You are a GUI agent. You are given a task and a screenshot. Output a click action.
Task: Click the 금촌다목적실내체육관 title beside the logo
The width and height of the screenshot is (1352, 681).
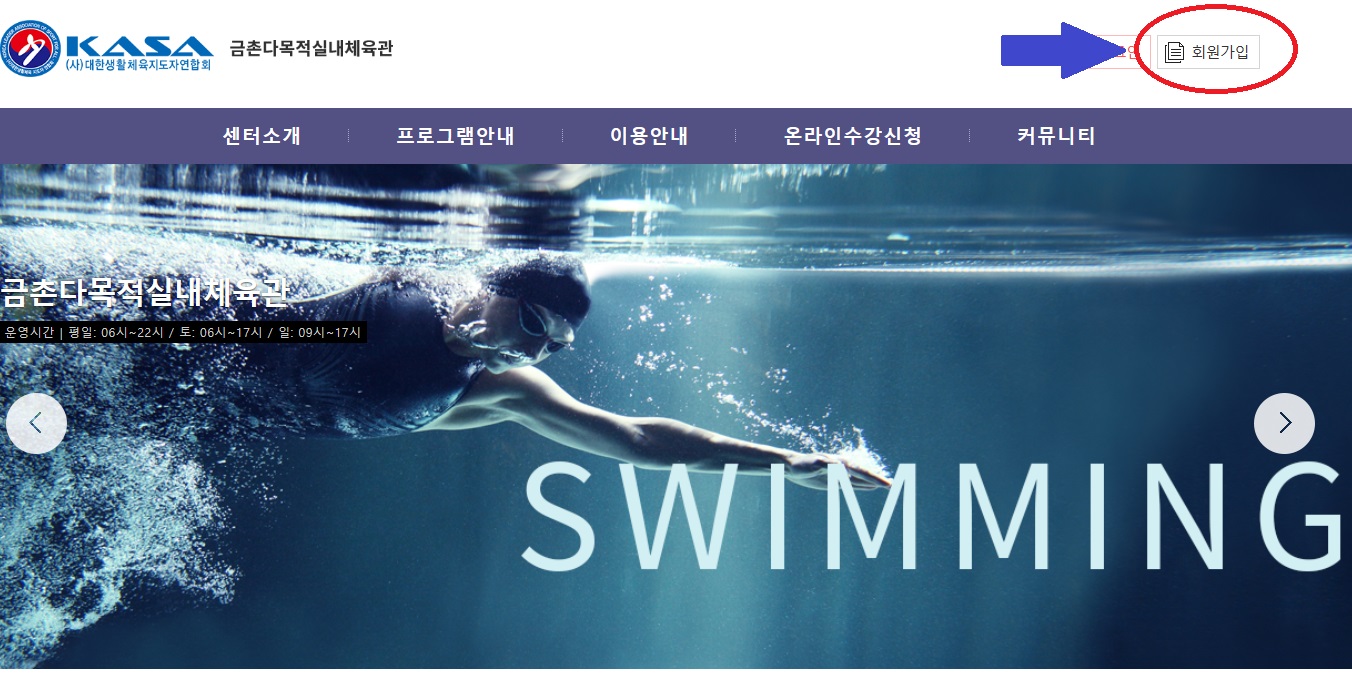311,48
